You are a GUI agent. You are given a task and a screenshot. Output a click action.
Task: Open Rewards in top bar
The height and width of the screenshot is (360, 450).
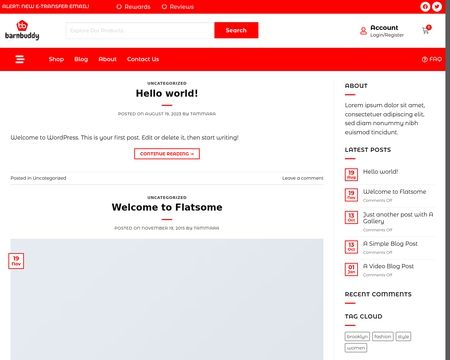coord(133,7)
